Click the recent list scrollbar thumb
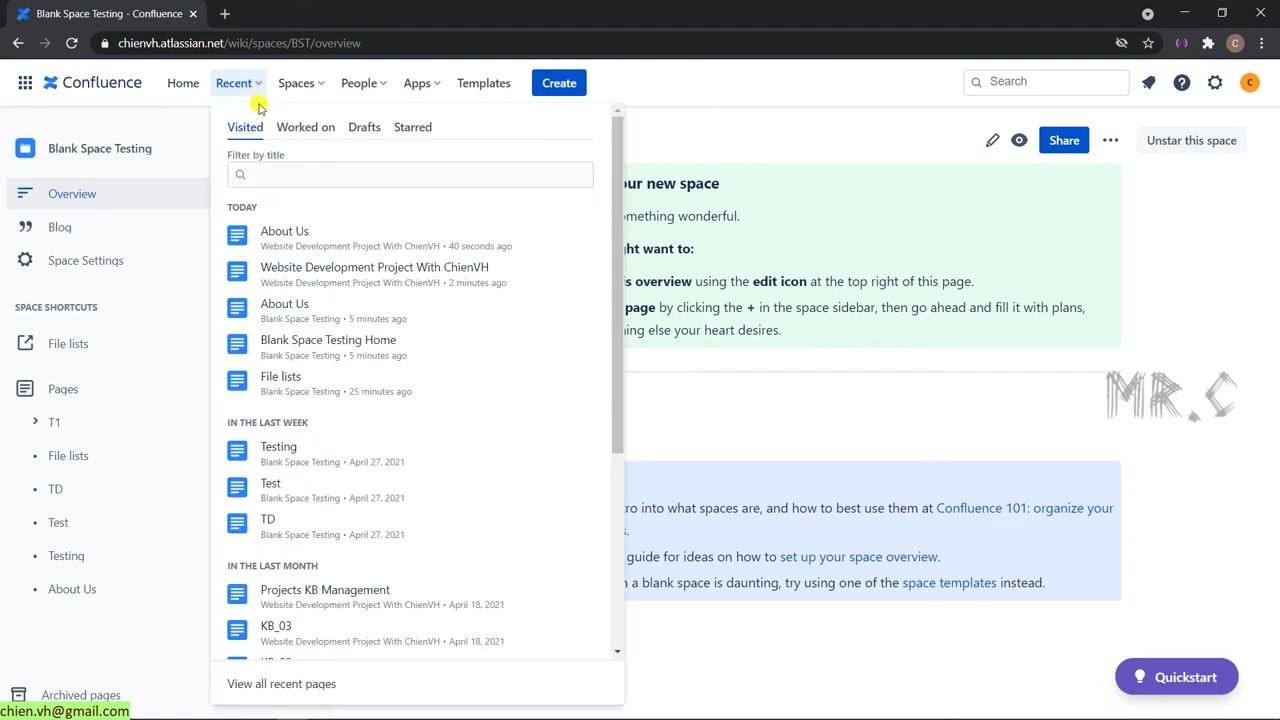 click(617, 285)
